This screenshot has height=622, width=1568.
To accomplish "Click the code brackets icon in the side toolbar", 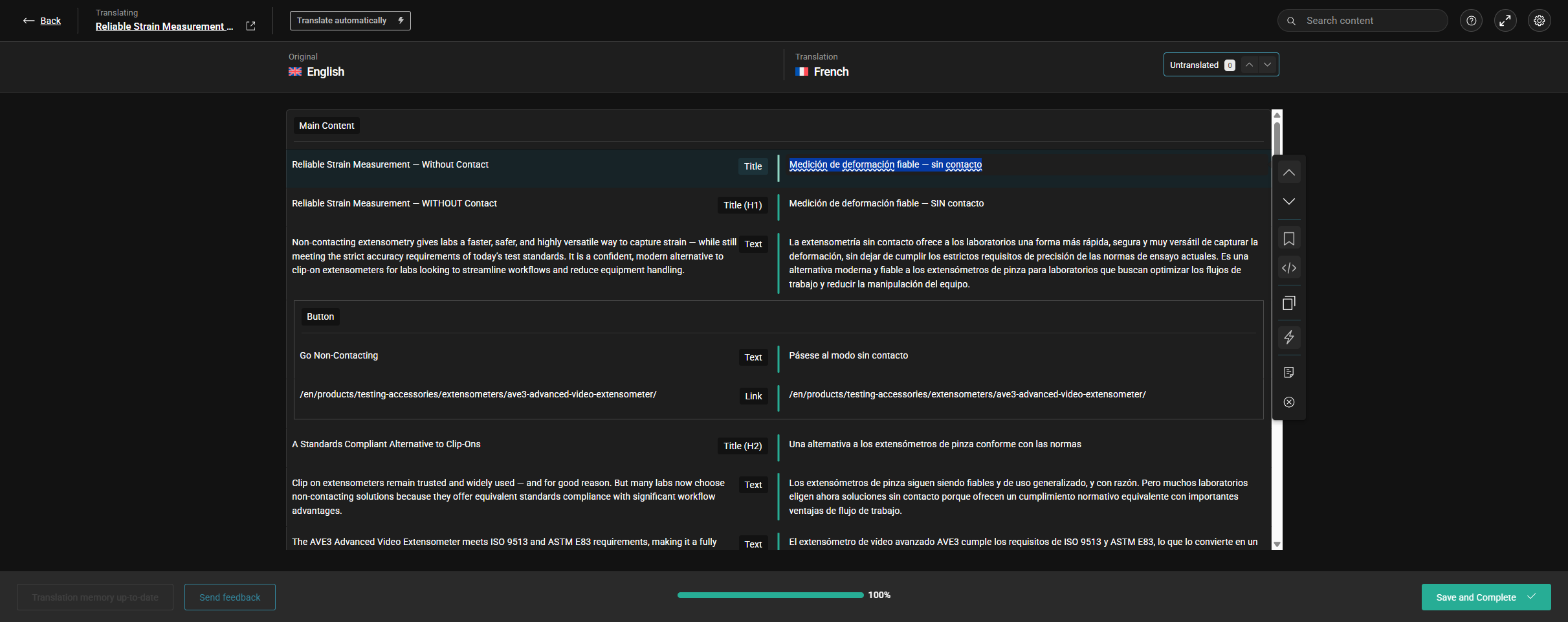I will tap(1288, 268).
